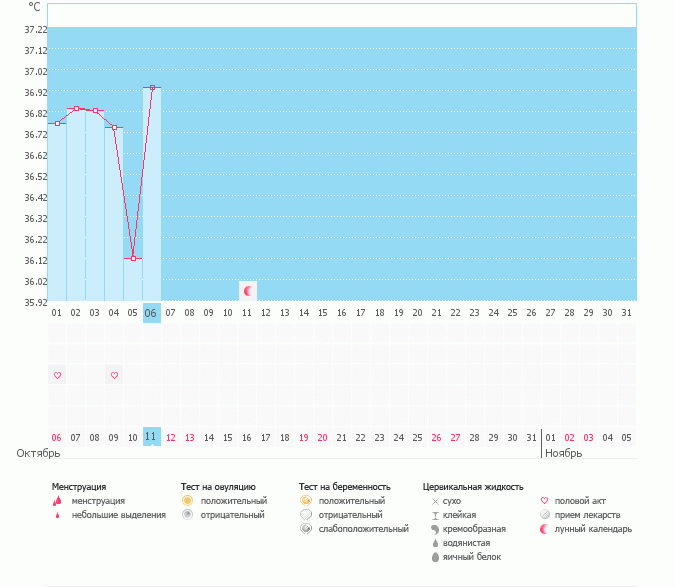
Task: Click red calendar date 26 in October
Action: point(437,438)
